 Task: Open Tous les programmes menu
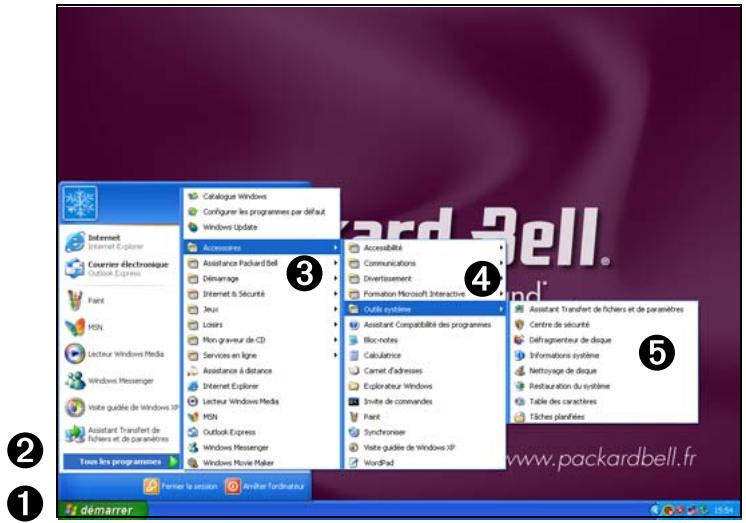tap(121, 462)
